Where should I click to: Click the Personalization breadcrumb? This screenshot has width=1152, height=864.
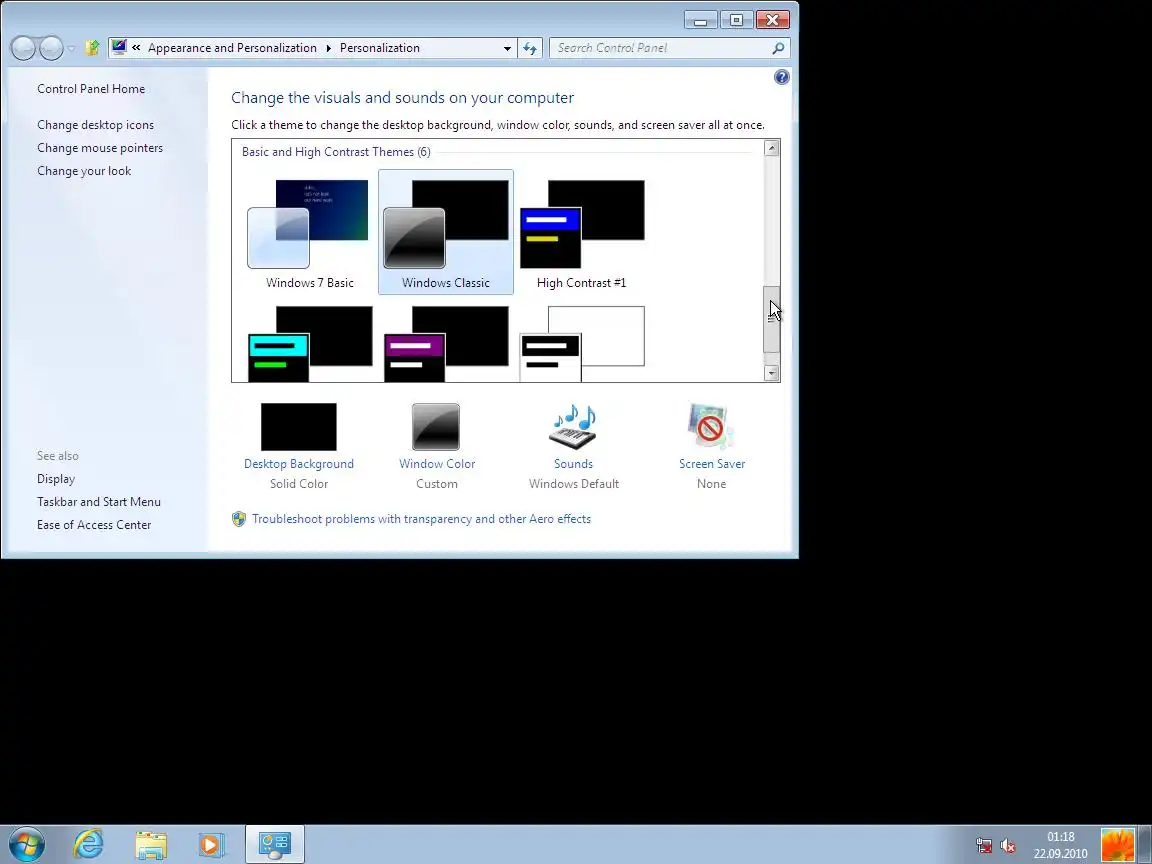click(380, 48)
